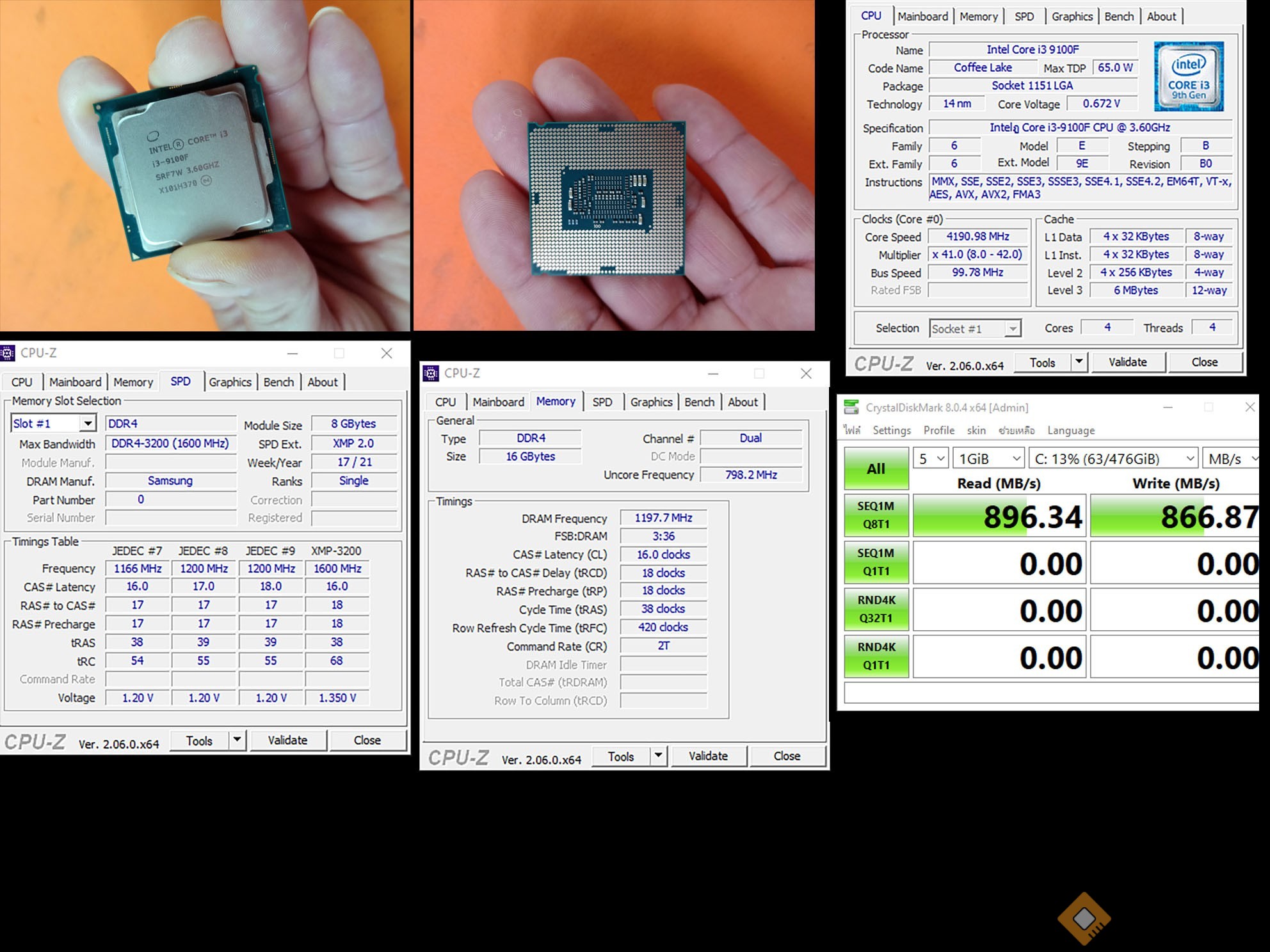Run the RND4K Q1T1 test
The width and height of the screenshot is (1270, 952).
(876, 656)
